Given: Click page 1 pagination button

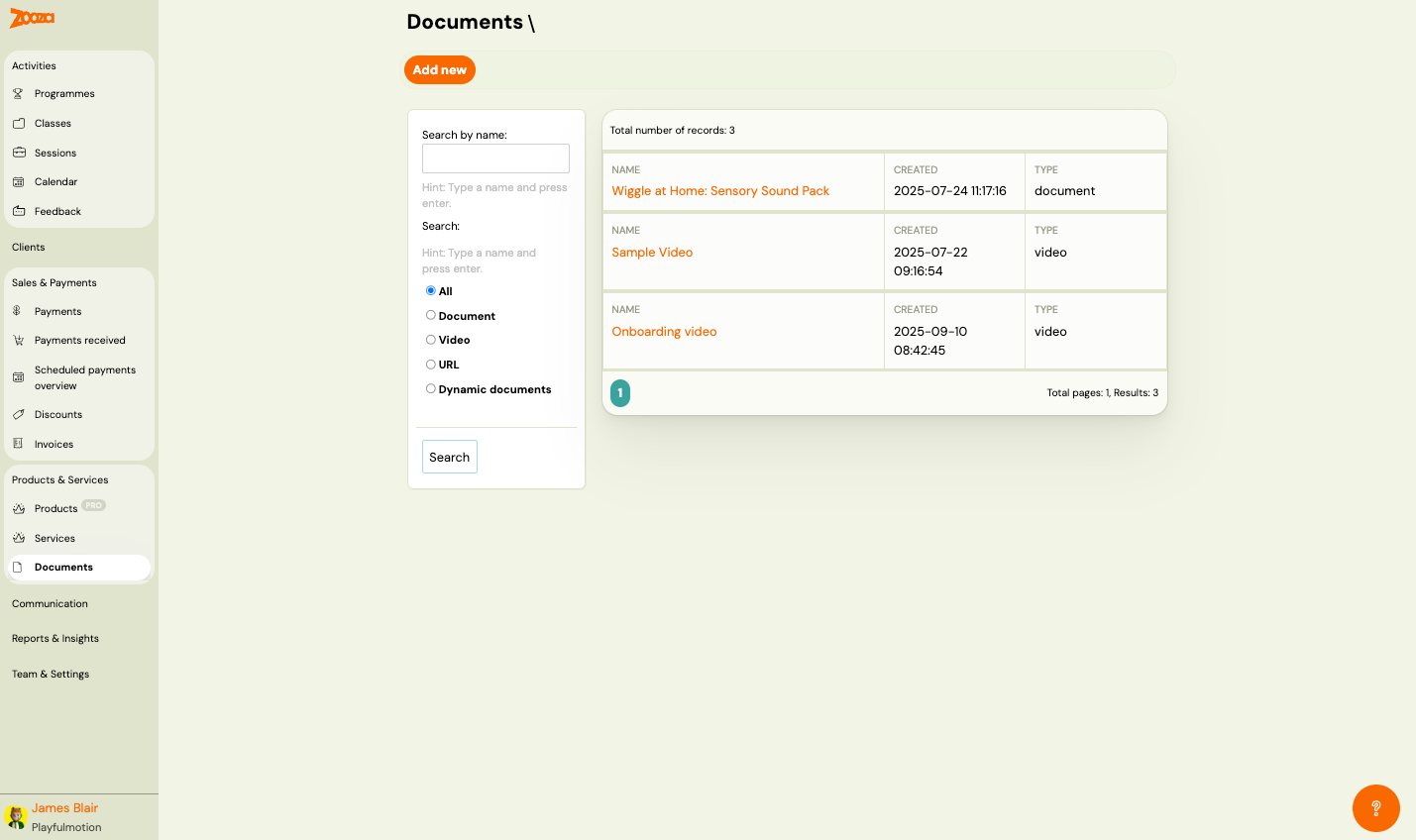Looking at the screenshot, I should click(x=620, y=393).
